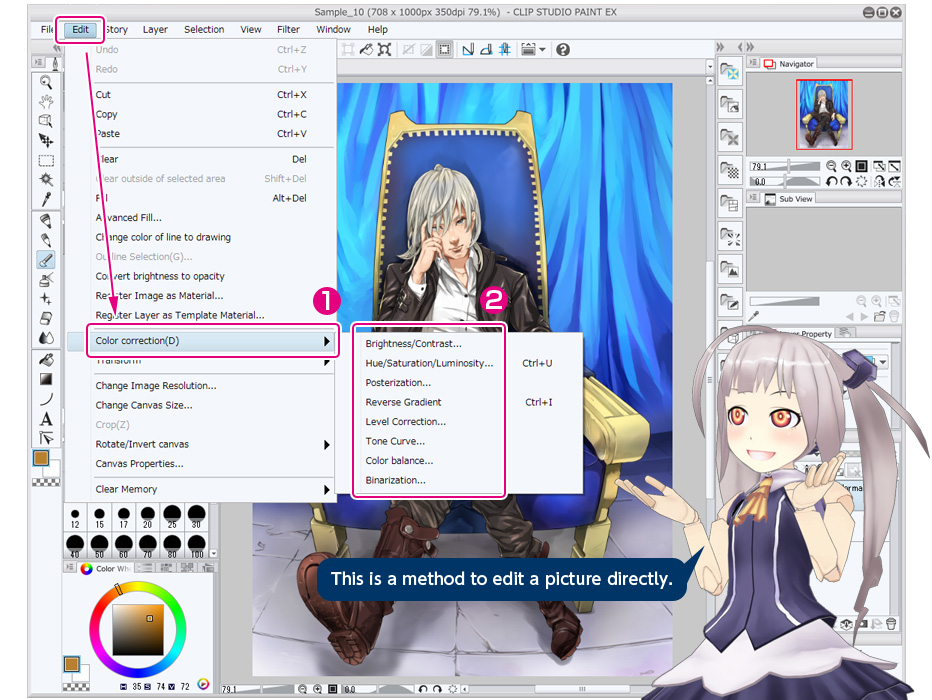932x700 pixels.
Task: Open Help question mark icon in toolbar
Action: click(563, 49)
